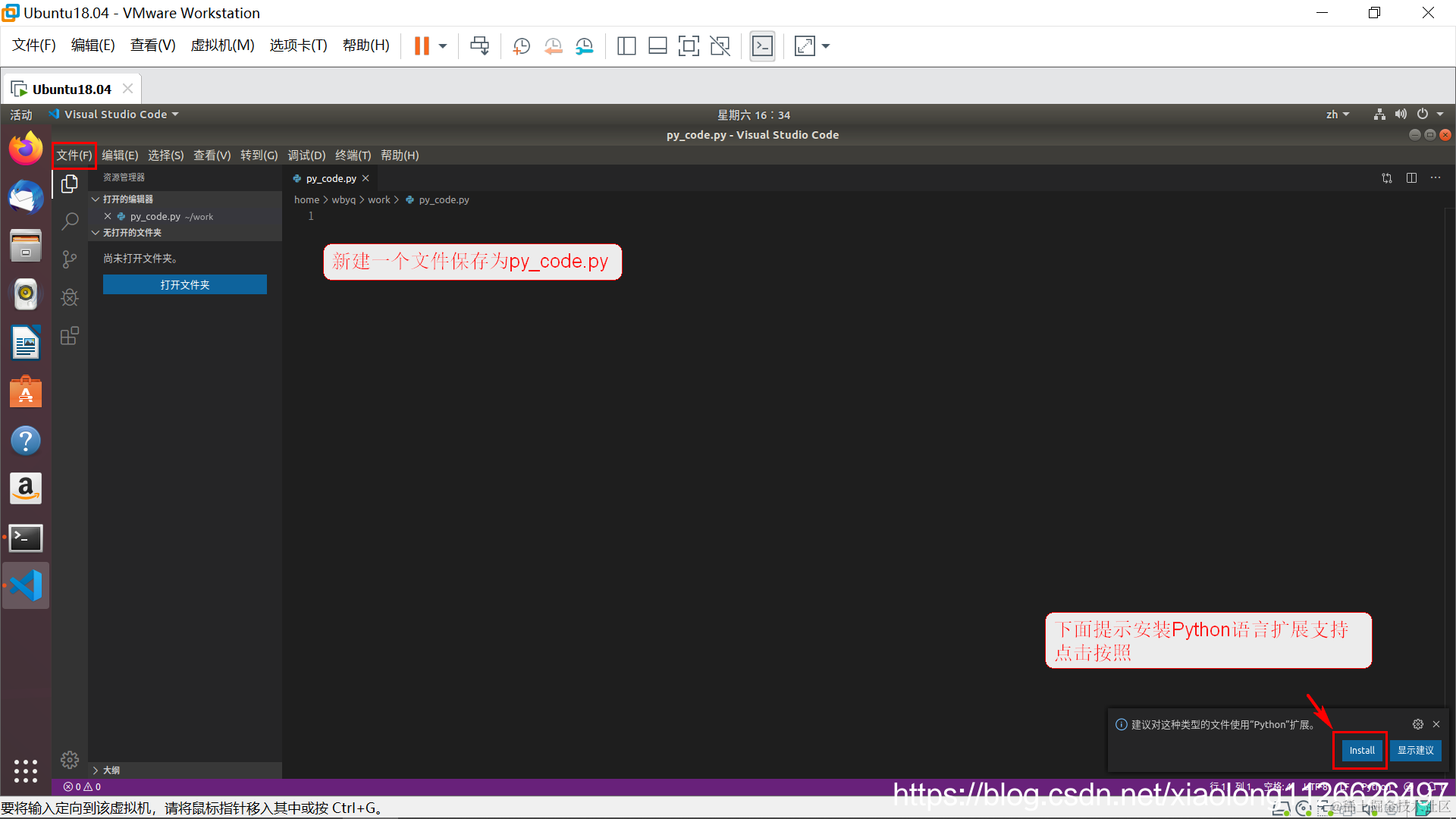The width and height of the screenshot is (1456, 819).
Task: Launch Firefox from the Ubuntu dock
Action: click(x=26, y=149)
